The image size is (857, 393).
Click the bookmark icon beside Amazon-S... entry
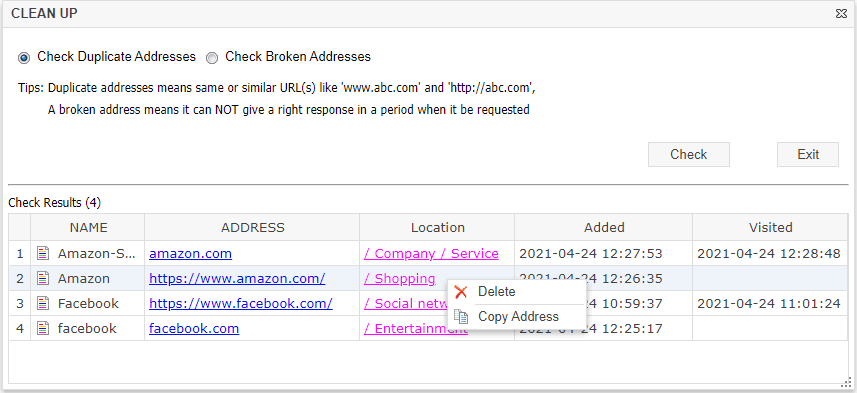(x=43, y=254)
